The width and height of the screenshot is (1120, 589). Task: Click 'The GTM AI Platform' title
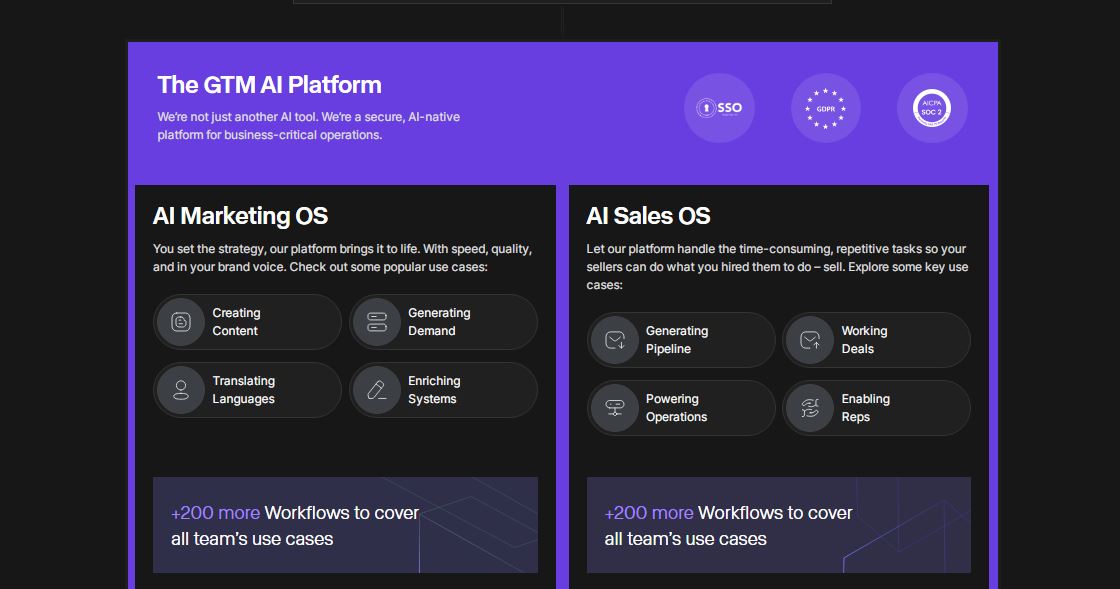click(270, 85)
